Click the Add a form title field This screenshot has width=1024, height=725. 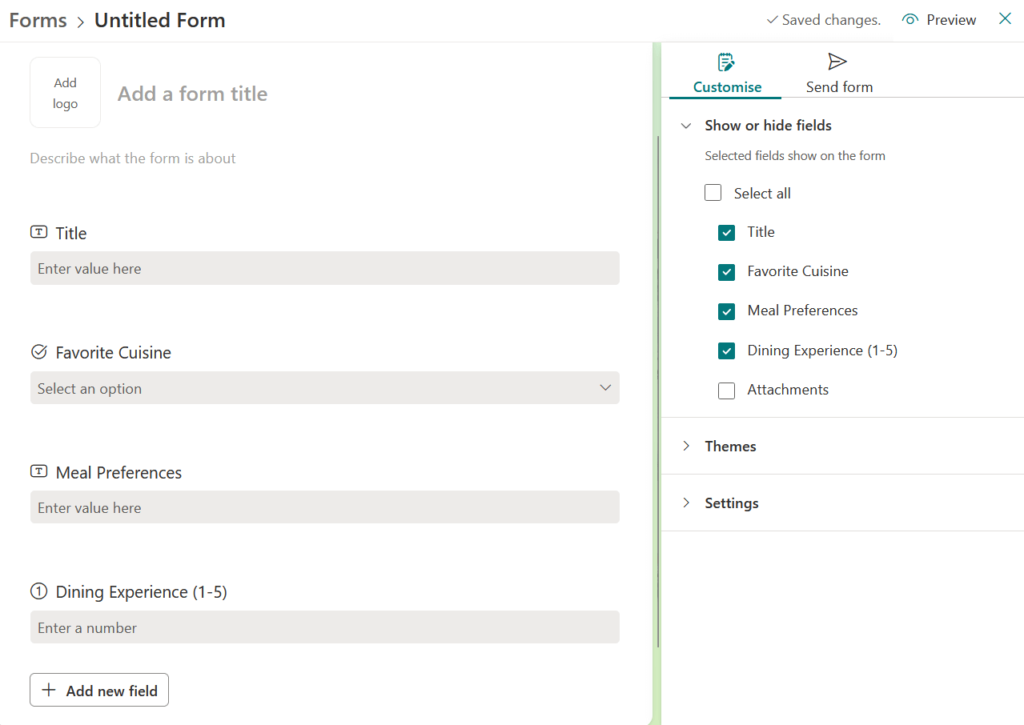click(x=193, y=93)
